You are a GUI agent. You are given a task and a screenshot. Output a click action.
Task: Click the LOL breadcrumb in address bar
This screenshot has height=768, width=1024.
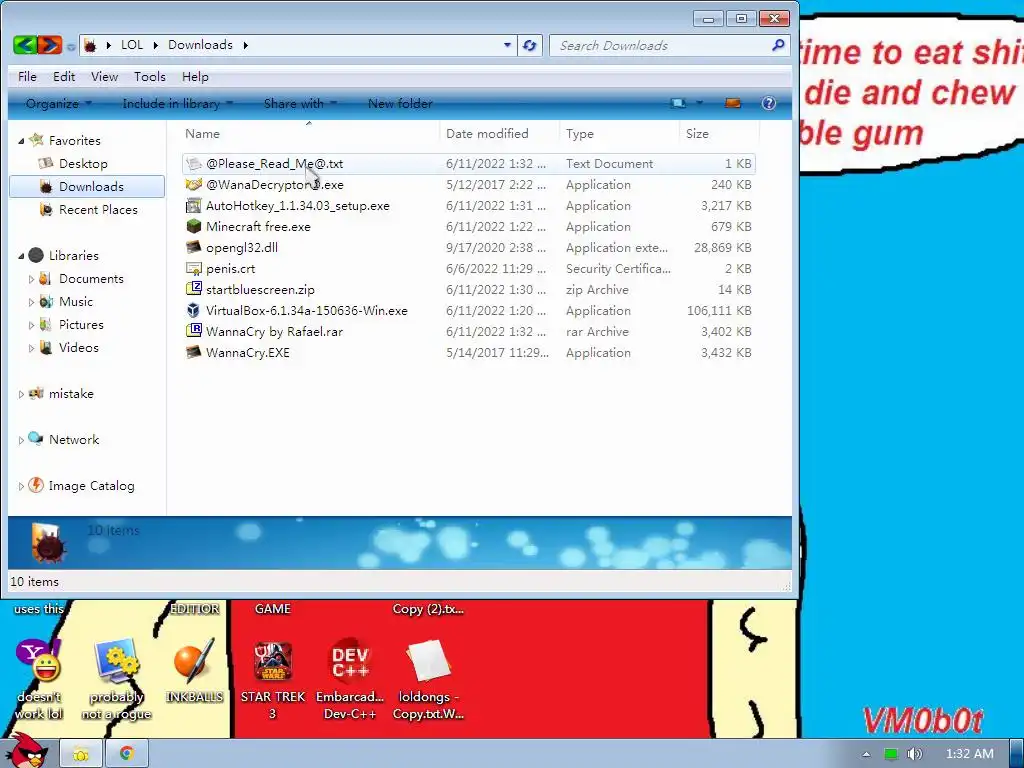(132, 45)
